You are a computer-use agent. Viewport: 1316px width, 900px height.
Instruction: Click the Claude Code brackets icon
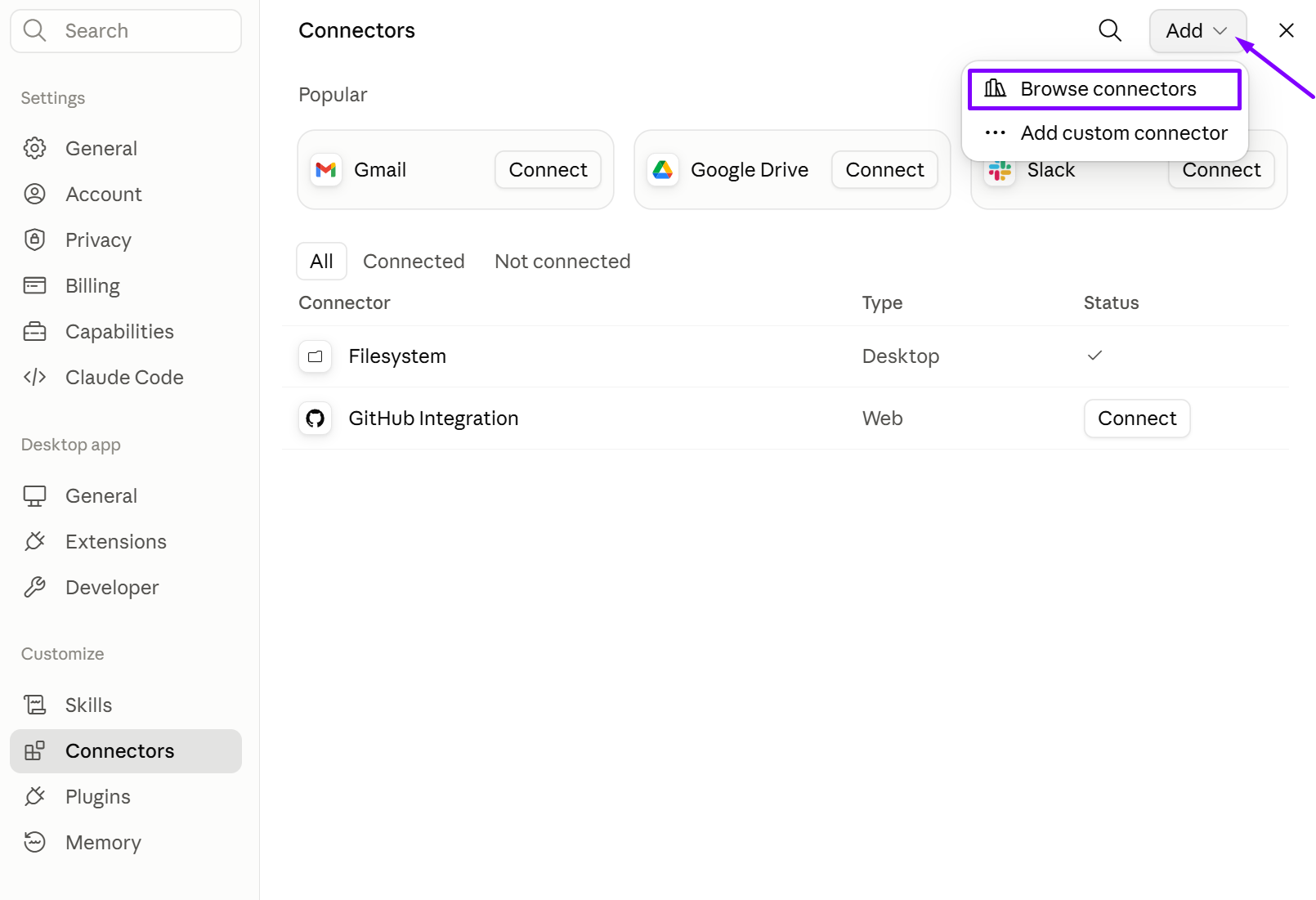coord(34,377)
